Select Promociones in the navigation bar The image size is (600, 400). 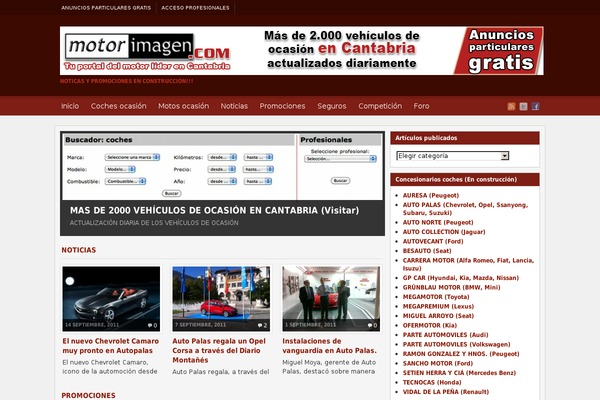282,106
